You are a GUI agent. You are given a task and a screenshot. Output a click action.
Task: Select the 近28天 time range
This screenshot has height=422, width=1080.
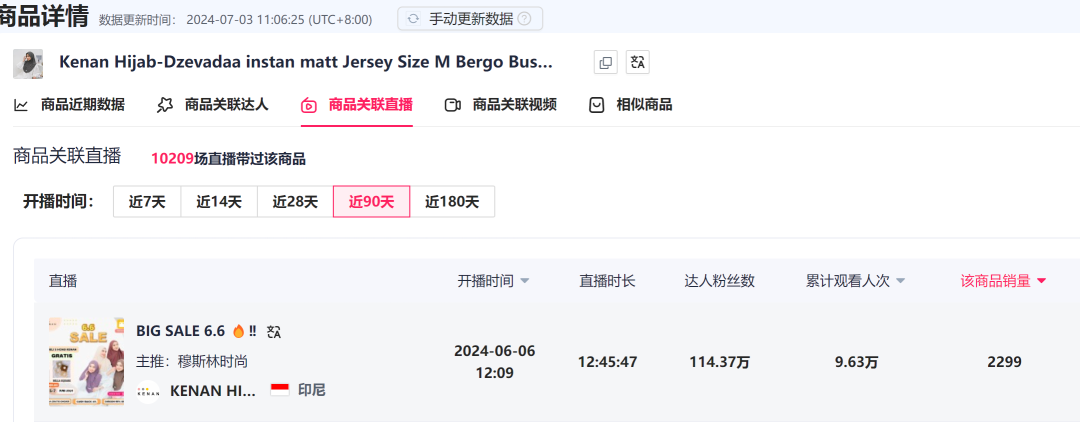tap(295, 202)
